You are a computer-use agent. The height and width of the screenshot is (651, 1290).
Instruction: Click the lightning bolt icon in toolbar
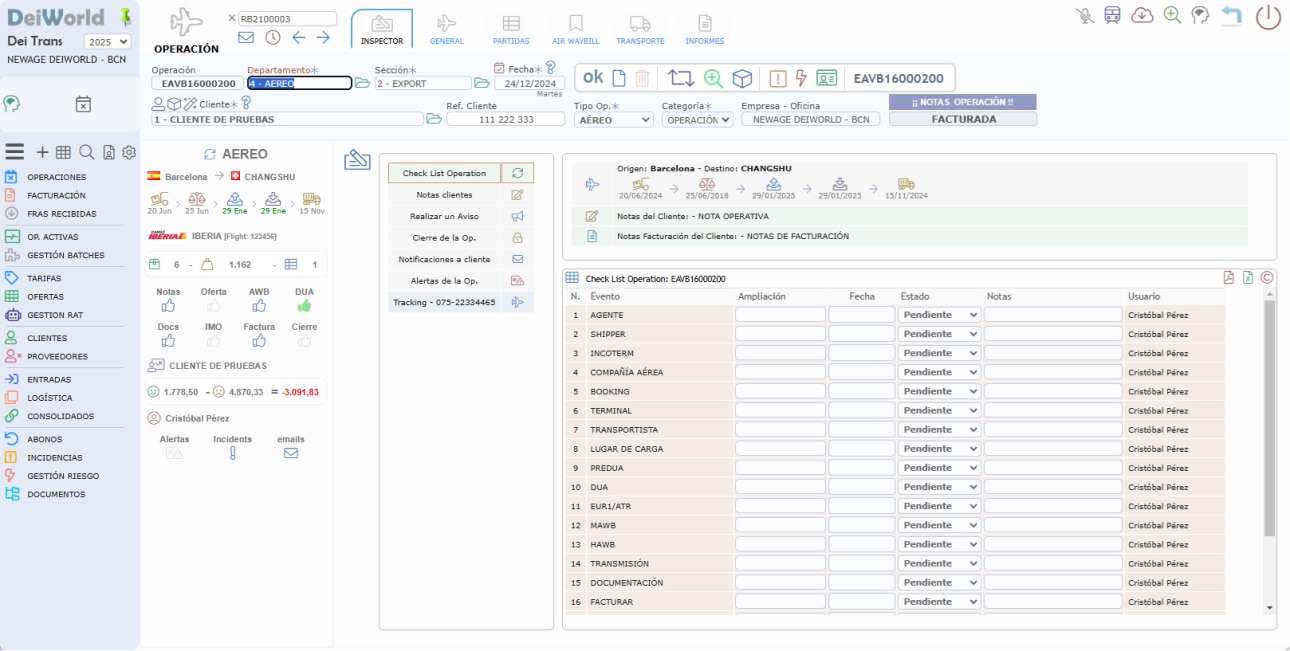coord(800,78)
